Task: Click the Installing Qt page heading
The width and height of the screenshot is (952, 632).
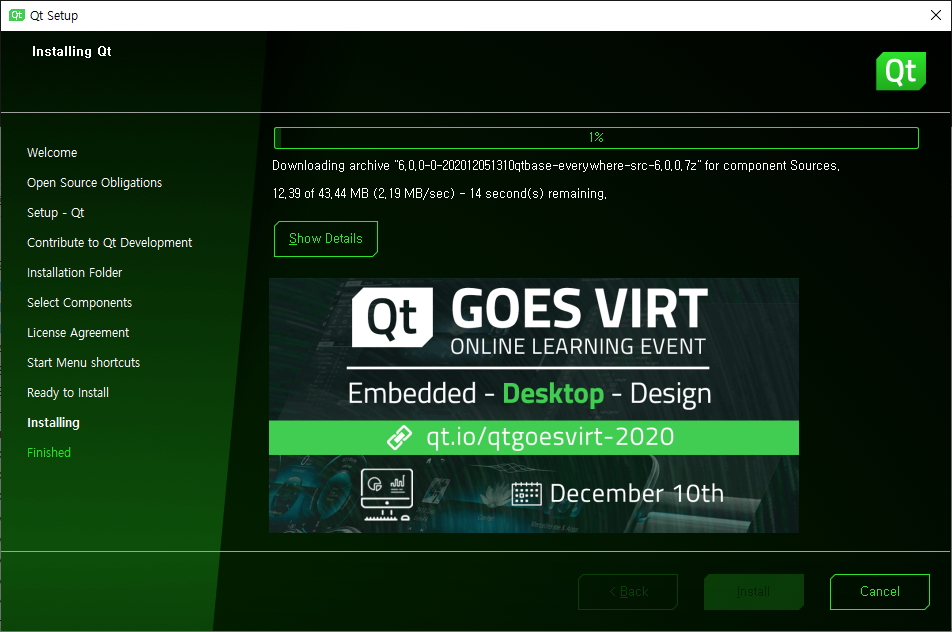Action: click(72, 52)
